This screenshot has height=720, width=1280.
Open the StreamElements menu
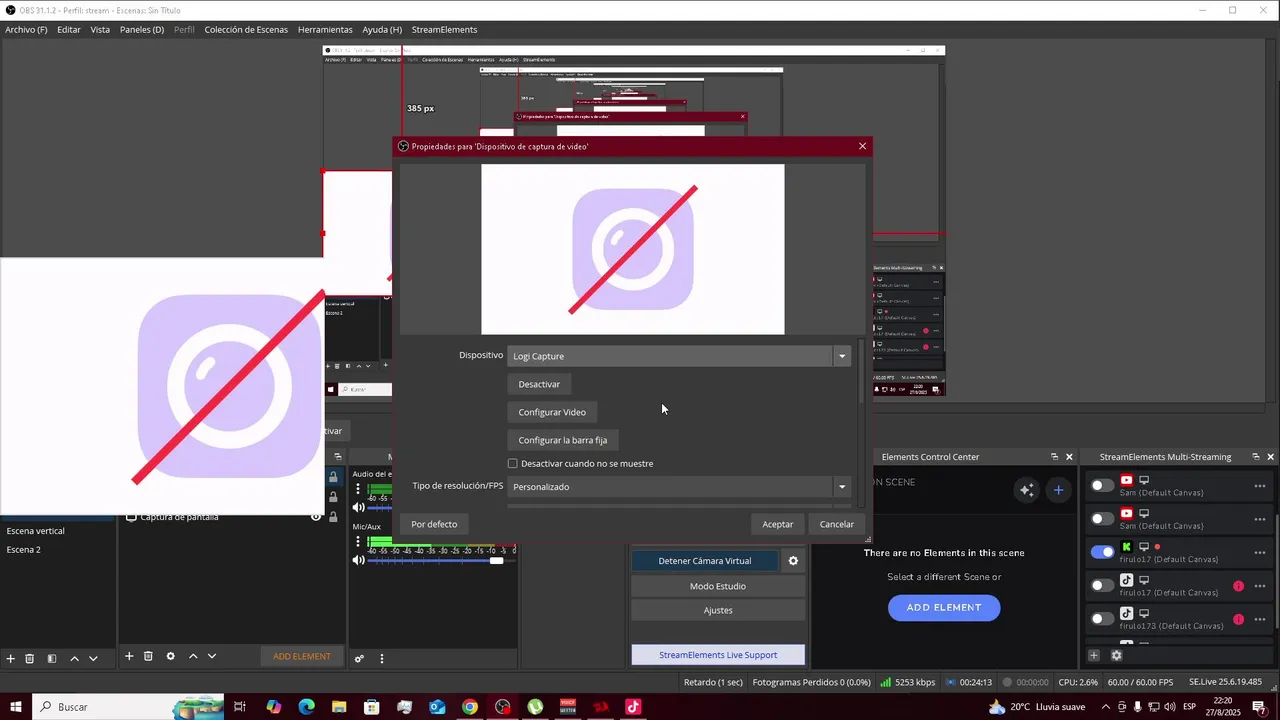coord(444,30)
